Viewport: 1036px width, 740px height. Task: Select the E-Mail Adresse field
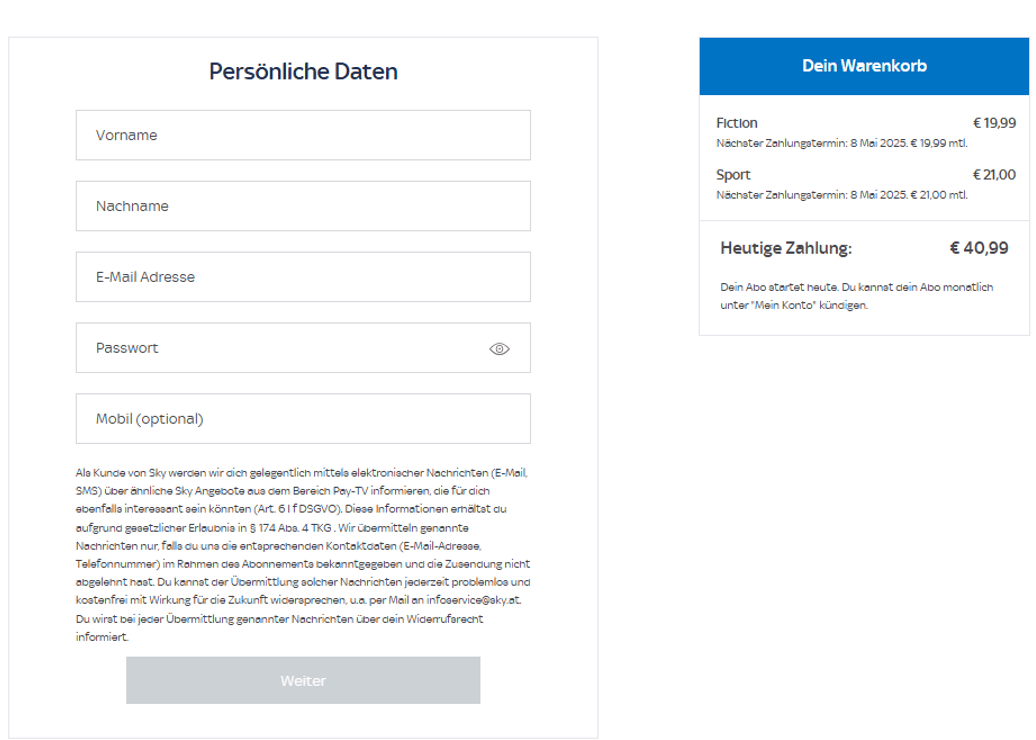tap(302, 277)
